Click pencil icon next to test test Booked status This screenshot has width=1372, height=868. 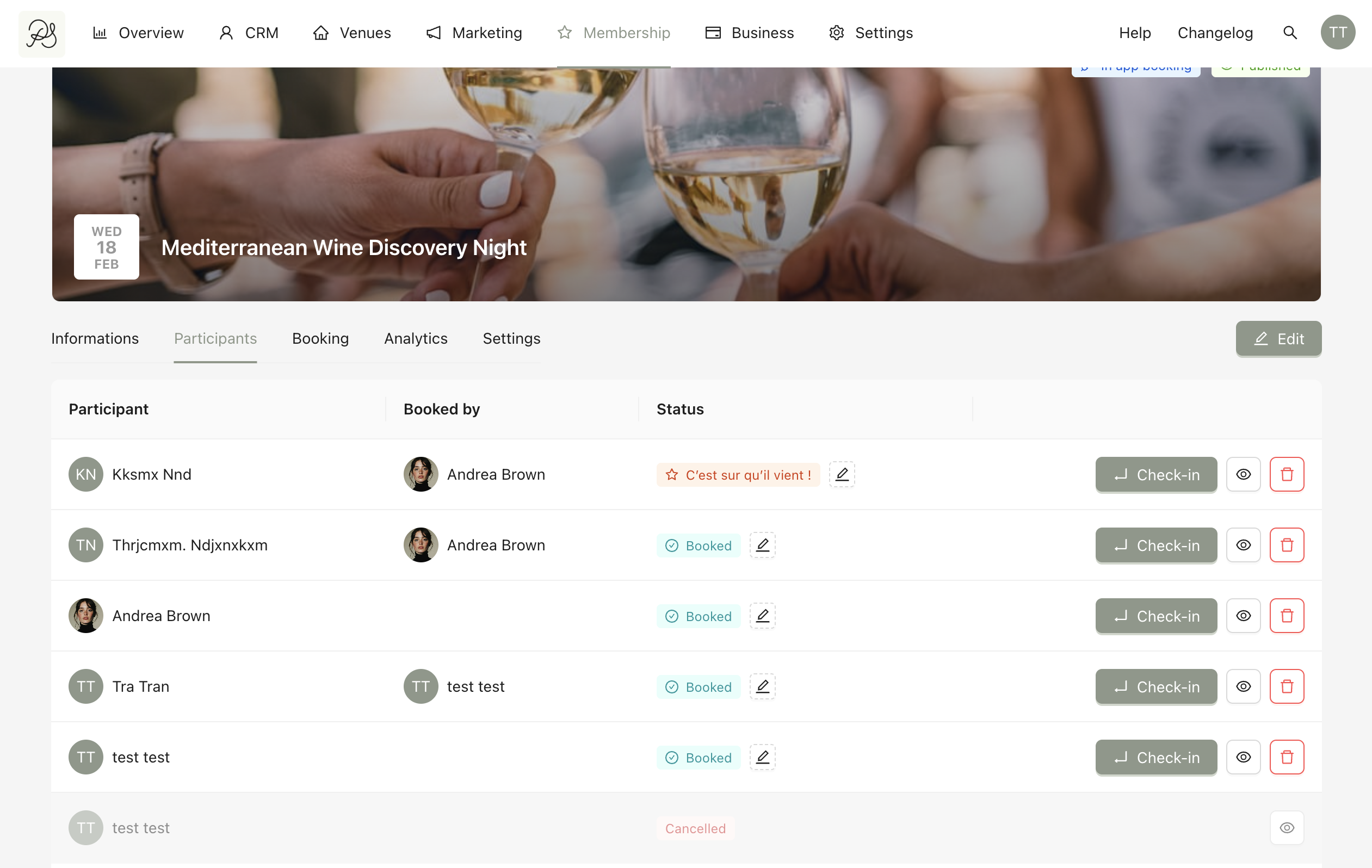(x=762, y=757)
